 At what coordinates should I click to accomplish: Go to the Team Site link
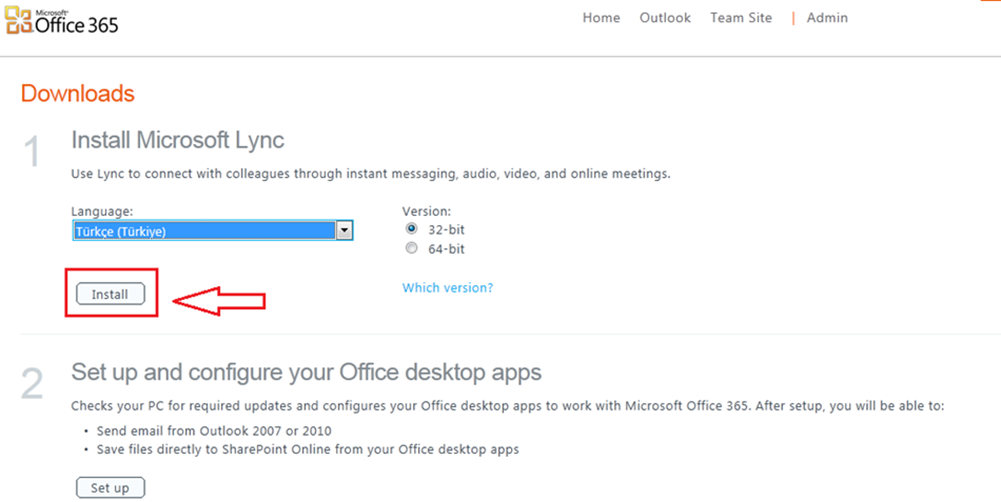tap(741, 18)
